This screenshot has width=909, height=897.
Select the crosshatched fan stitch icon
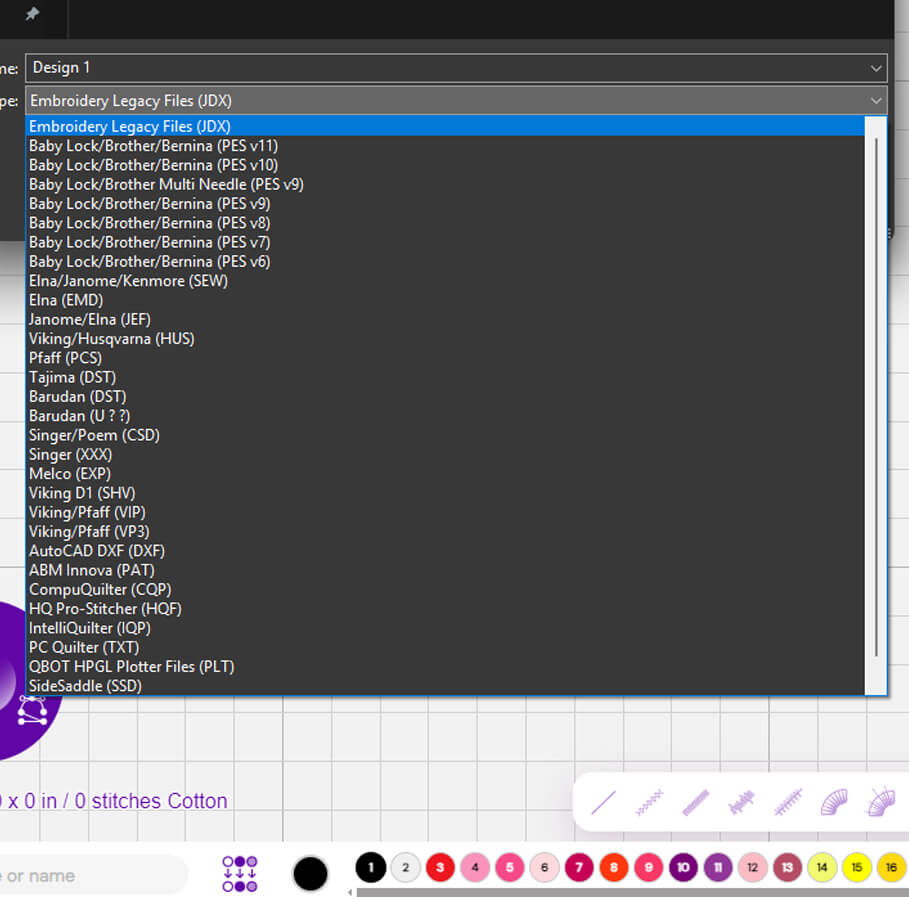[x=878, y=801]
